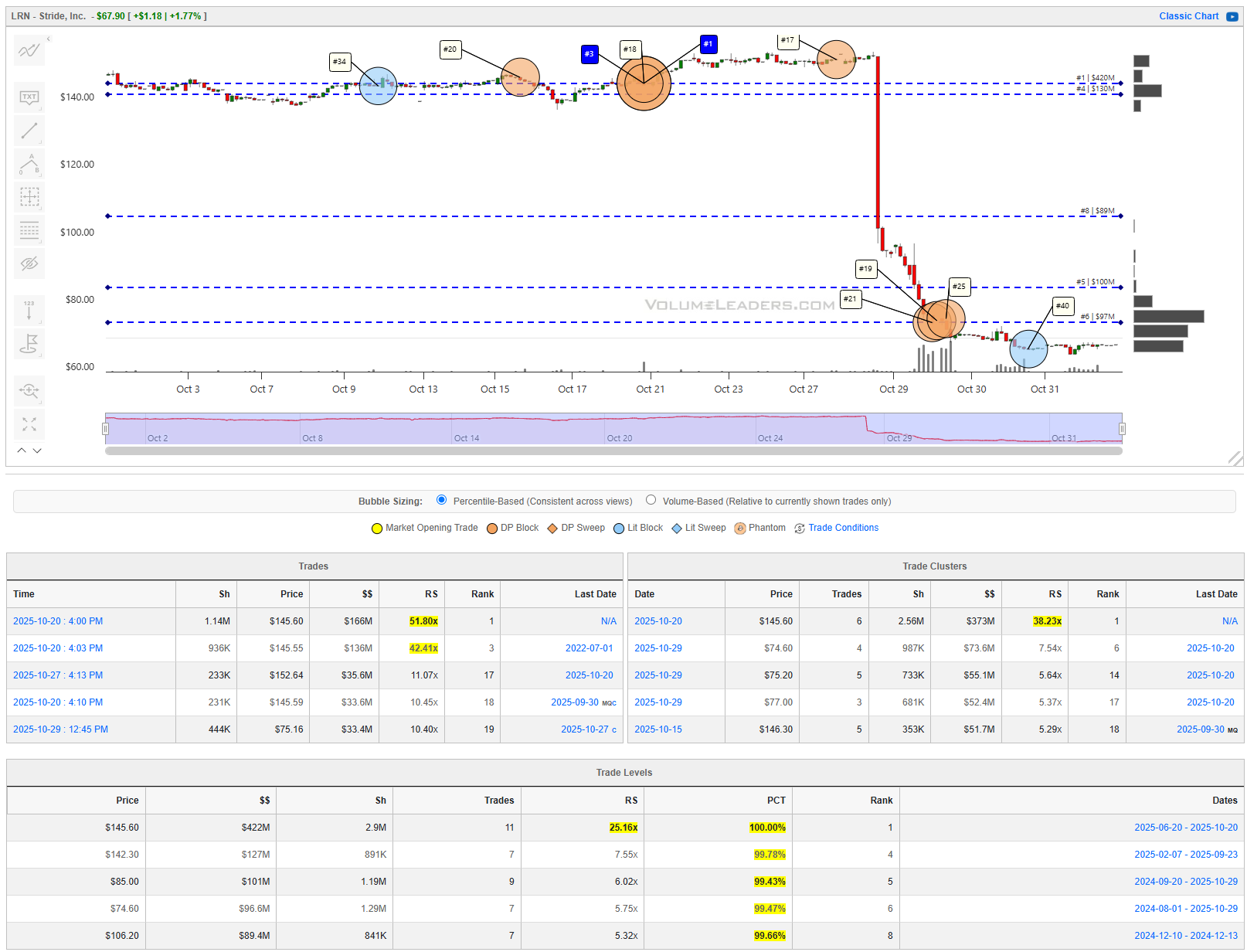
Task: Click the #20 trade label
Action: point(450,49)
